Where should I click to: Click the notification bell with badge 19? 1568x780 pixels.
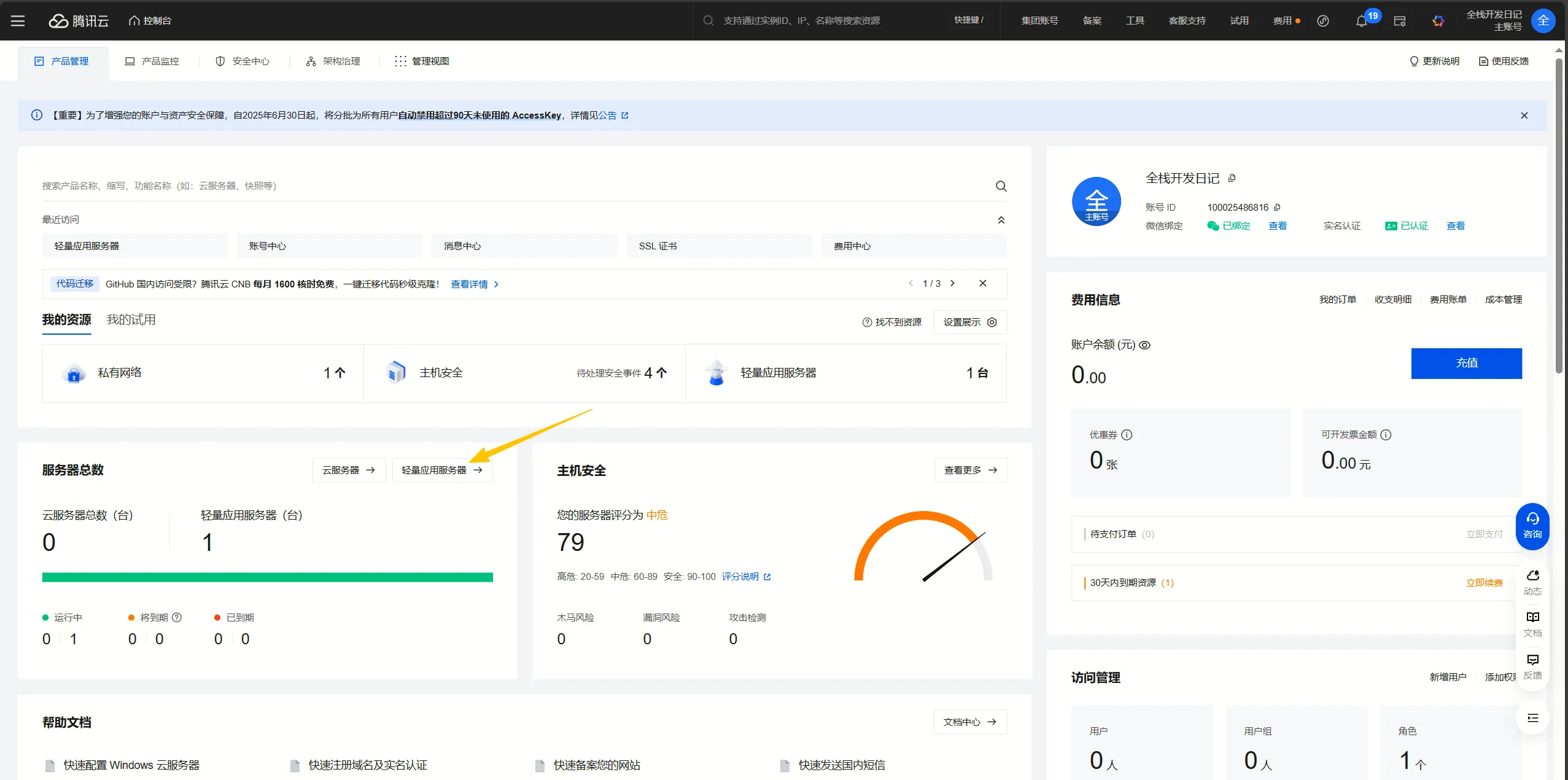pyautogui.click(x=1361, y=21)
